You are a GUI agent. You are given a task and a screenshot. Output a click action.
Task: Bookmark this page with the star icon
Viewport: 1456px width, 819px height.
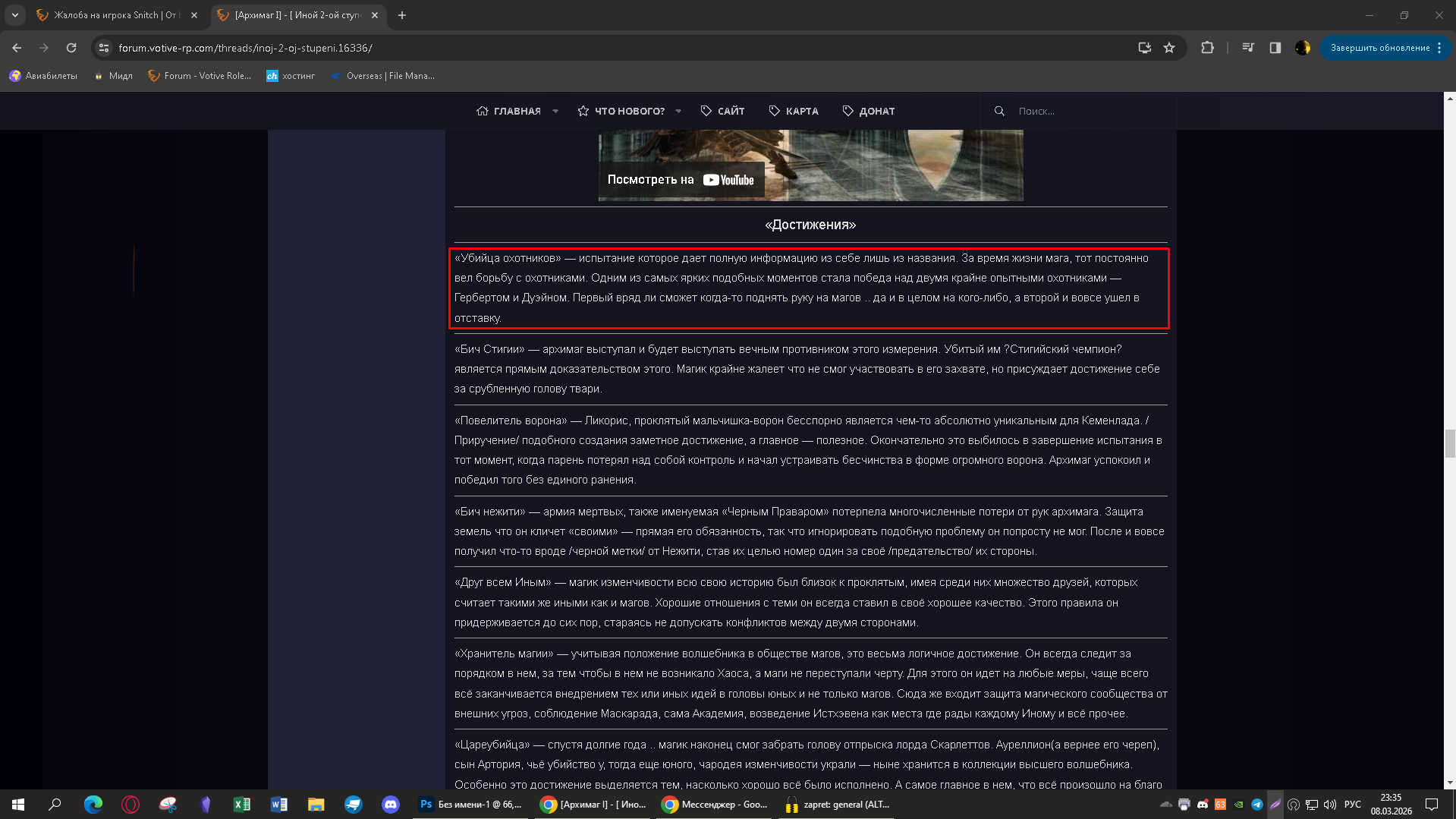1169,48
